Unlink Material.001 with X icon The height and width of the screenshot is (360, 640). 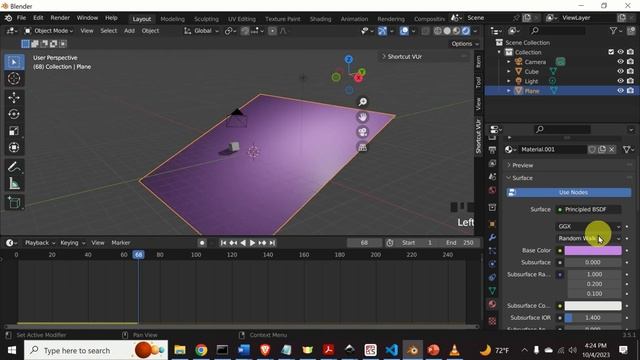[x=611, y=150]
